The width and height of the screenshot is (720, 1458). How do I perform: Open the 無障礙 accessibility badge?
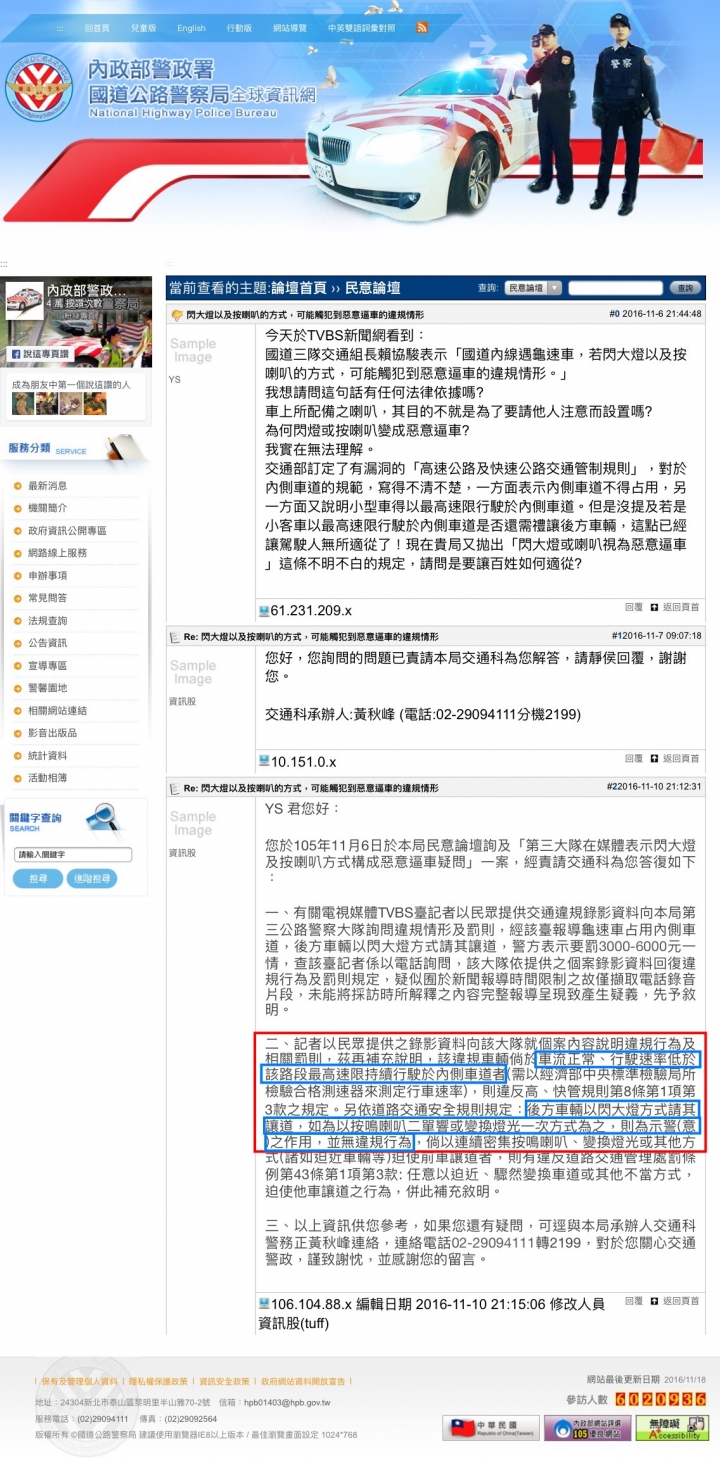pyautogui.click(x=673, y=1427)
